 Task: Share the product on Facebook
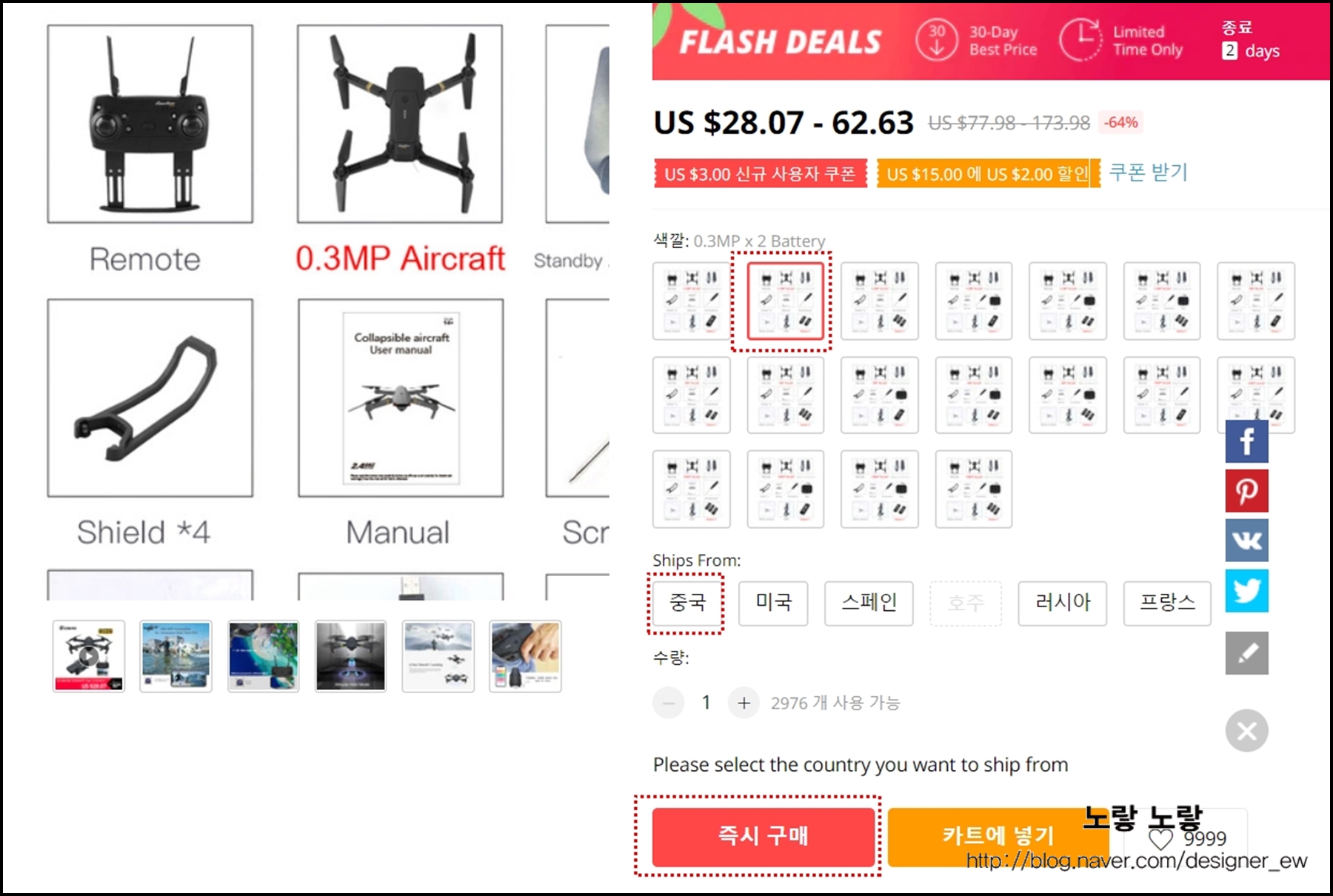pos(1246,441)
